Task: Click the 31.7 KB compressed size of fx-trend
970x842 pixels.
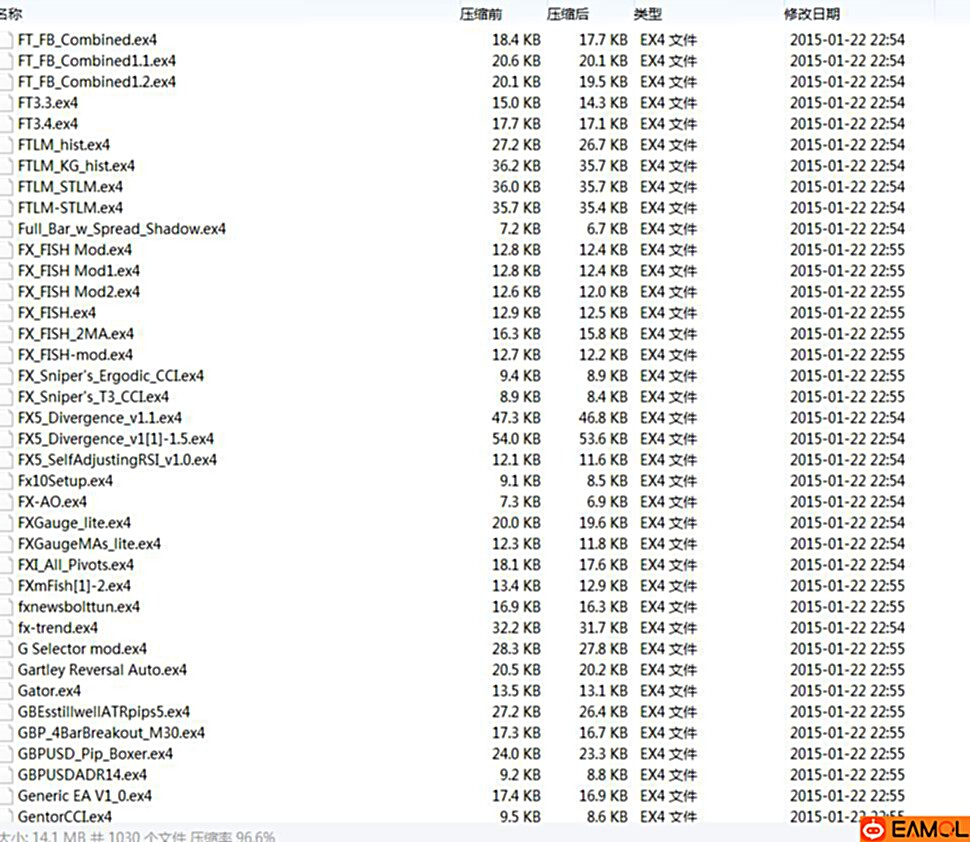Action: pos(603,629)
